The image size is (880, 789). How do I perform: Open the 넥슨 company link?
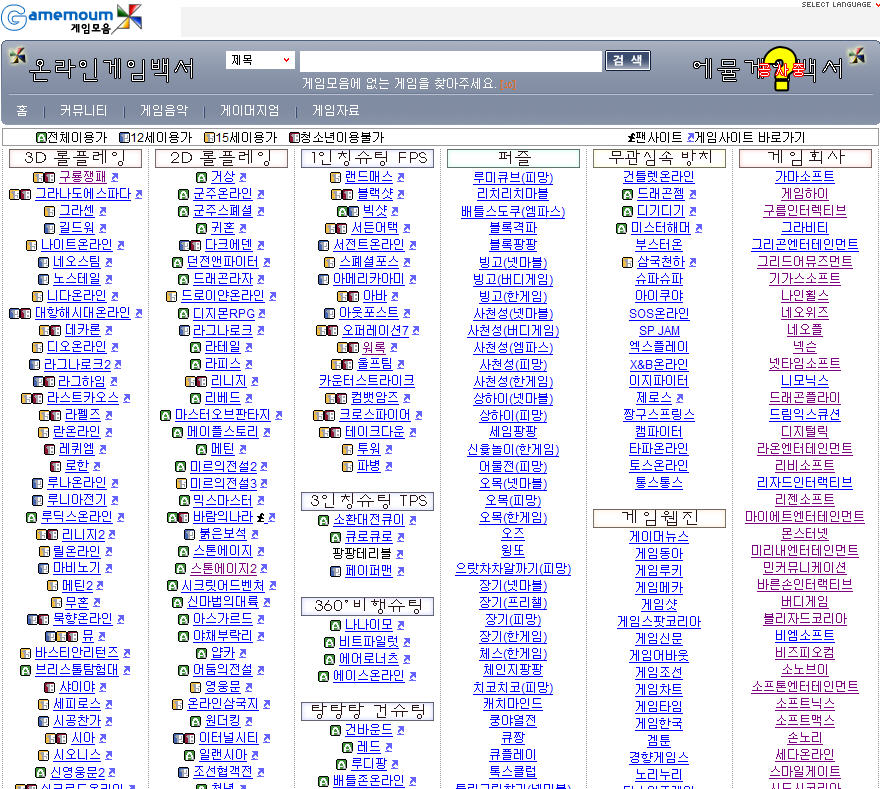click(804, 347)
